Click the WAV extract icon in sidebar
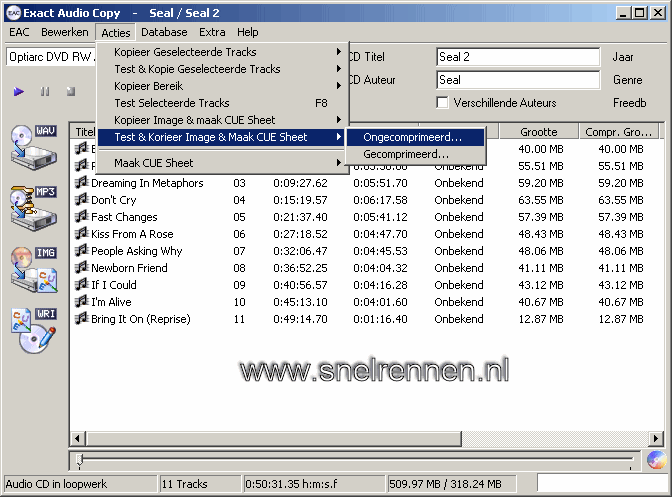The image size is (672, 497). coord(34,147)
